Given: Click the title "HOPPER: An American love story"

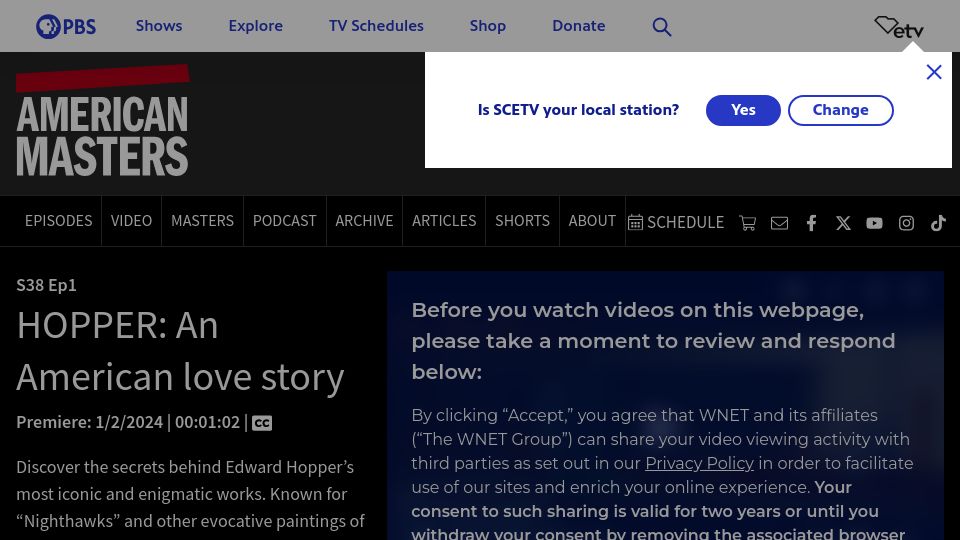Looking at the screenshot, I should (181, 350).
